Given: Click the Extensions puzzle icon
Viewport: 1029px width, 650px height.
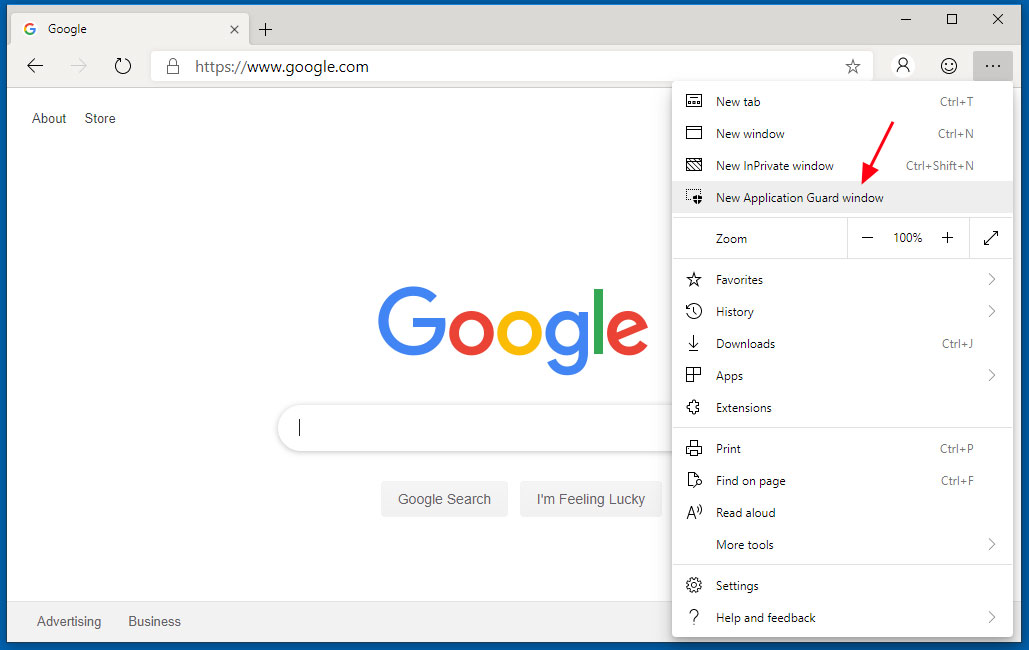Looking at the screenshot, I should pyautogui.click(x=693, y=407).
